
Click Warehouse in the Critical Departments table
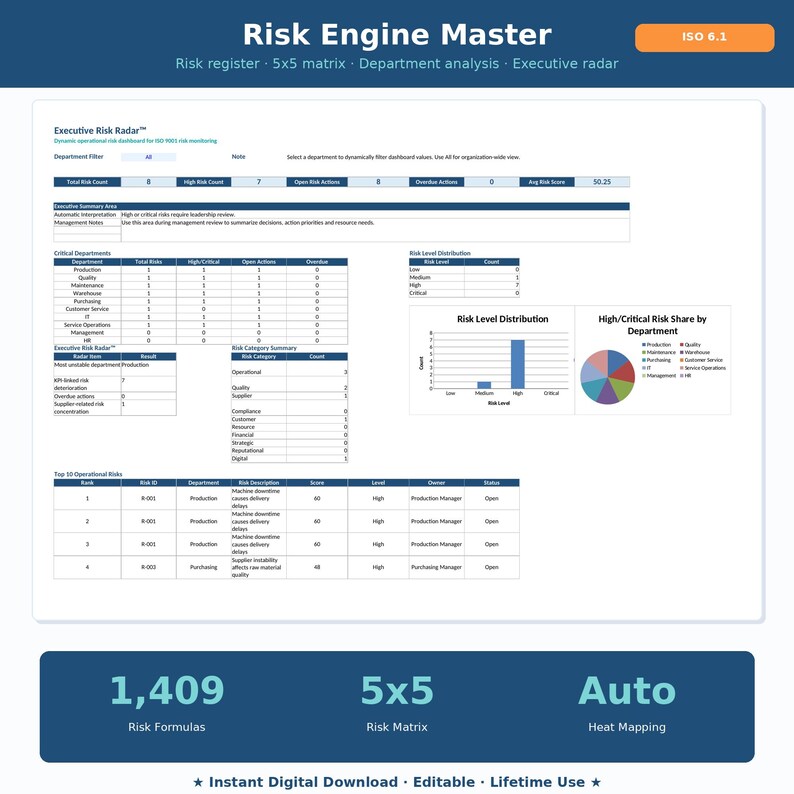[x=87, y=293]
